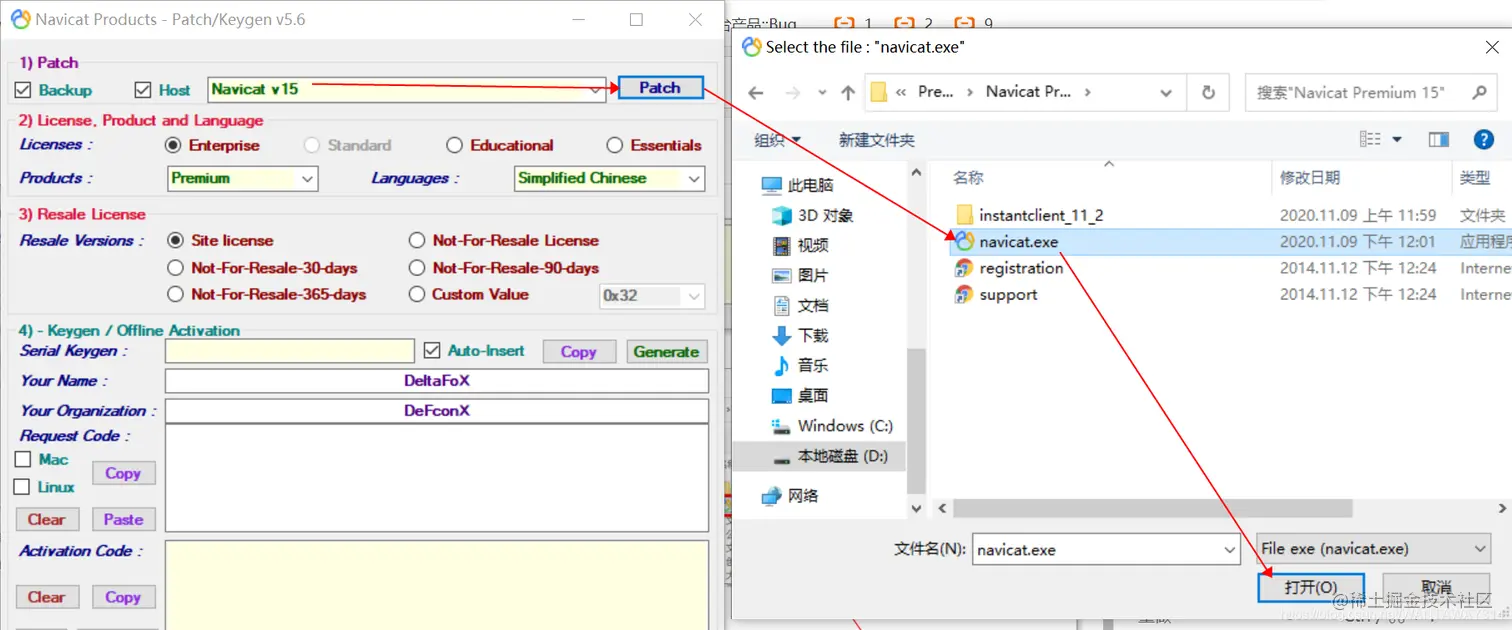Select the navicat.exe file
The height and width of the screenshot is (630, 1512).
pyautogui.click(x=1007, y=241)
